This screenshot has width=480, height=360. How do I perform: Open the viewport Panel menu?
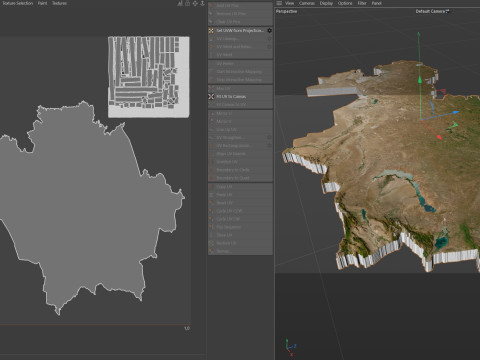coord(377,3)
